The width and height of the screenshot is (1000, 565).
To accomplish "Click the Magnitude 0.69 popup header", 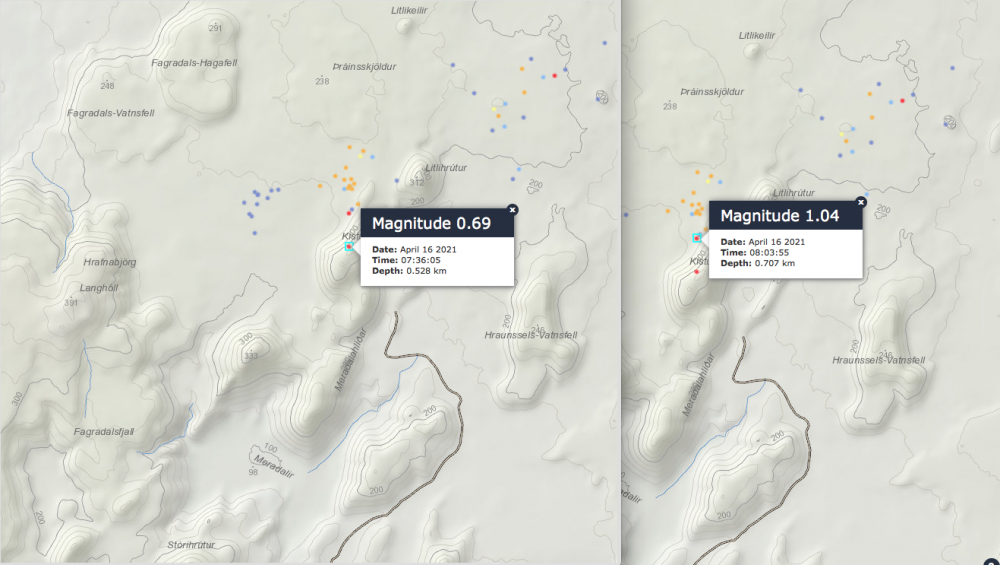I will click(436, 223).
